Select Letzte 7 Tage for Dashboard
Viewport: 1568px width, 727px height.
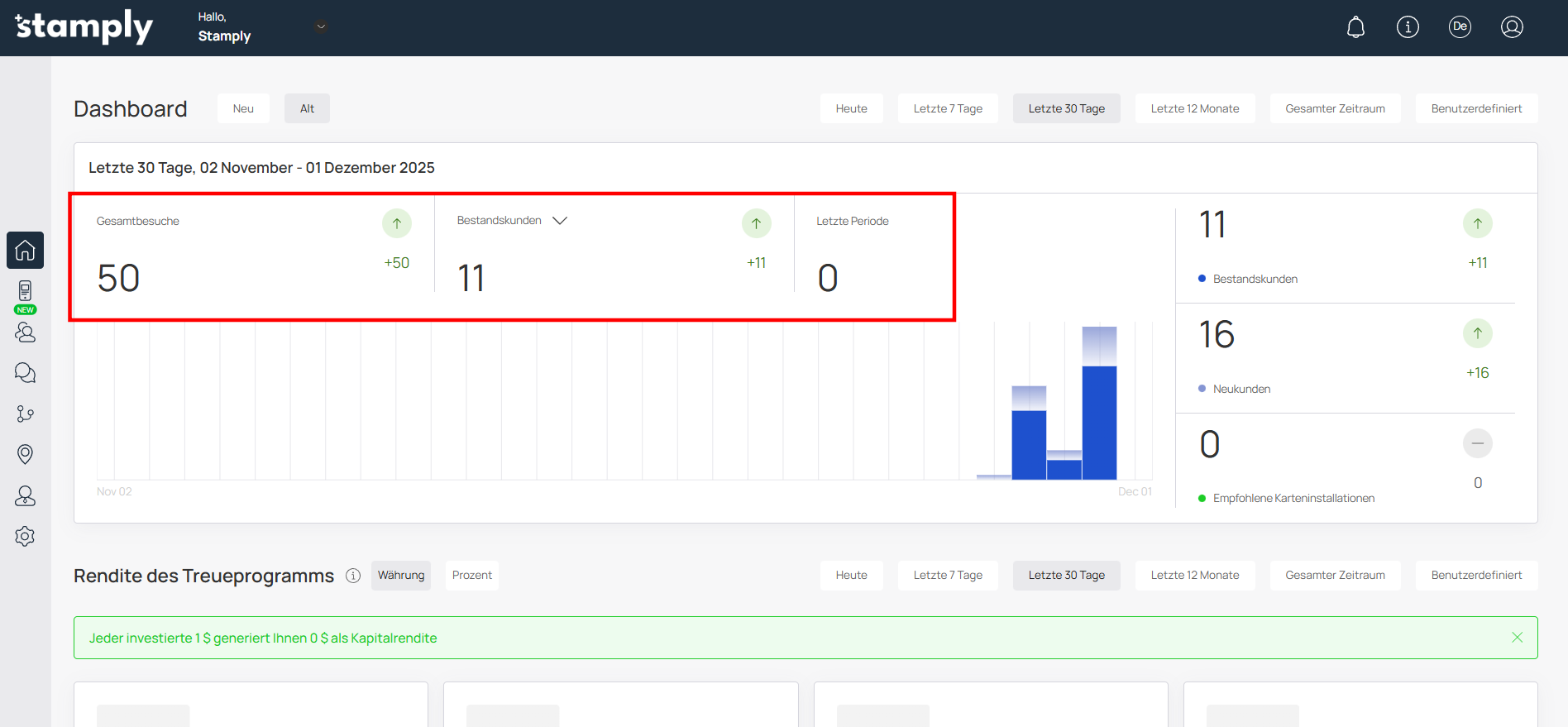[948, 108]
